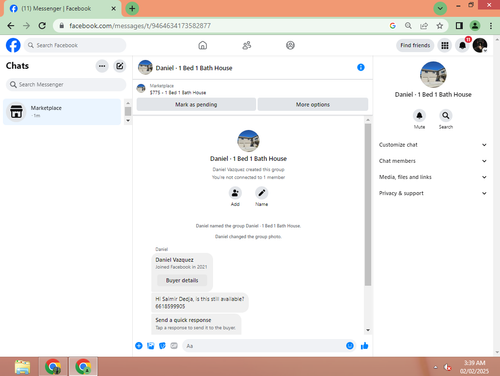Bookmark this page with star icon

click(x=440, y=26)
